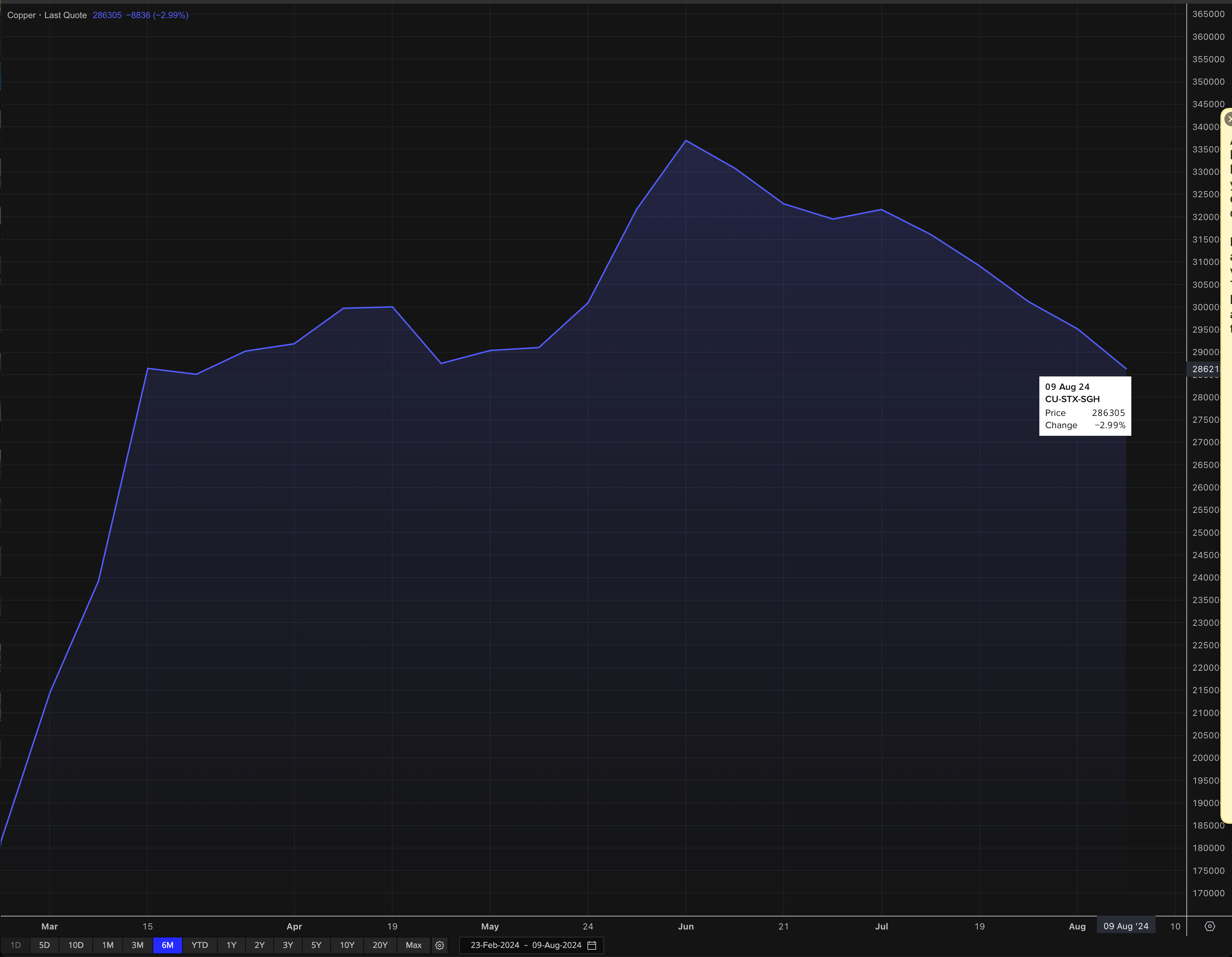Viewport: 1232px width, 957px height.
Task: Select the 5D time range
Action: point(45,945)
